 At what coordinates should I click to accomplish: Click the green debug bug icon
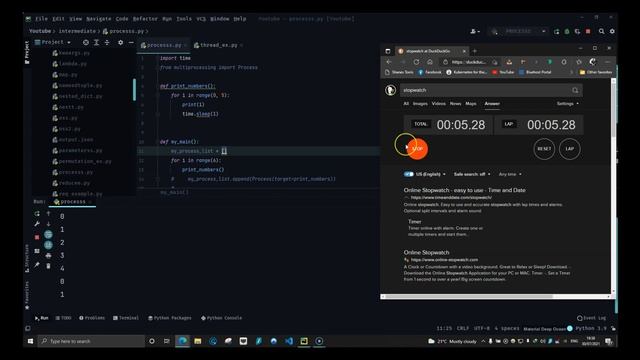(x=567, y=31)
